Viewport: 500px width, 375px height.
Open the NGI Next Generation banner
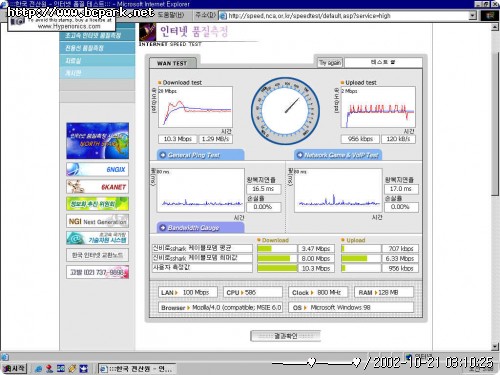[x=97, y=221]
